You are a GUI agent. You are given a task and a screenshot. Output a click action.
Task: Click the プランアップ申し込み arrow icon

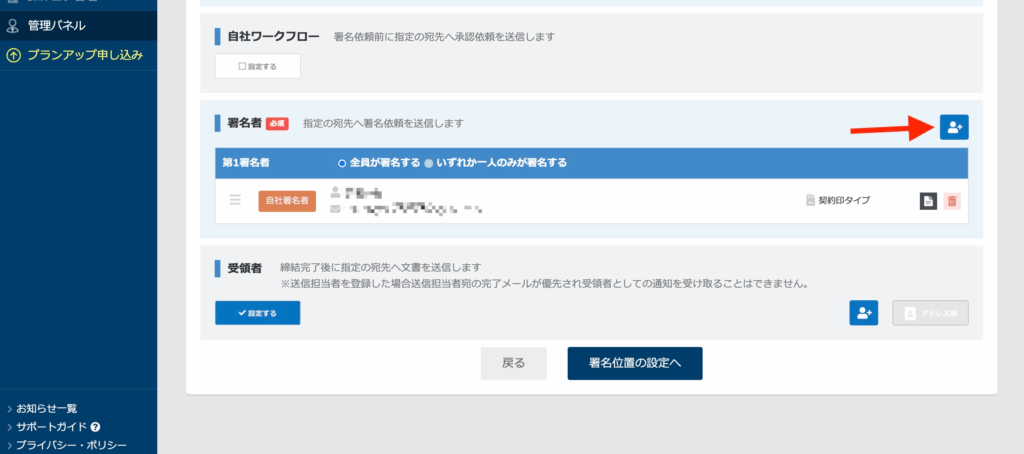pyautogui.click(x=13, y=56)
